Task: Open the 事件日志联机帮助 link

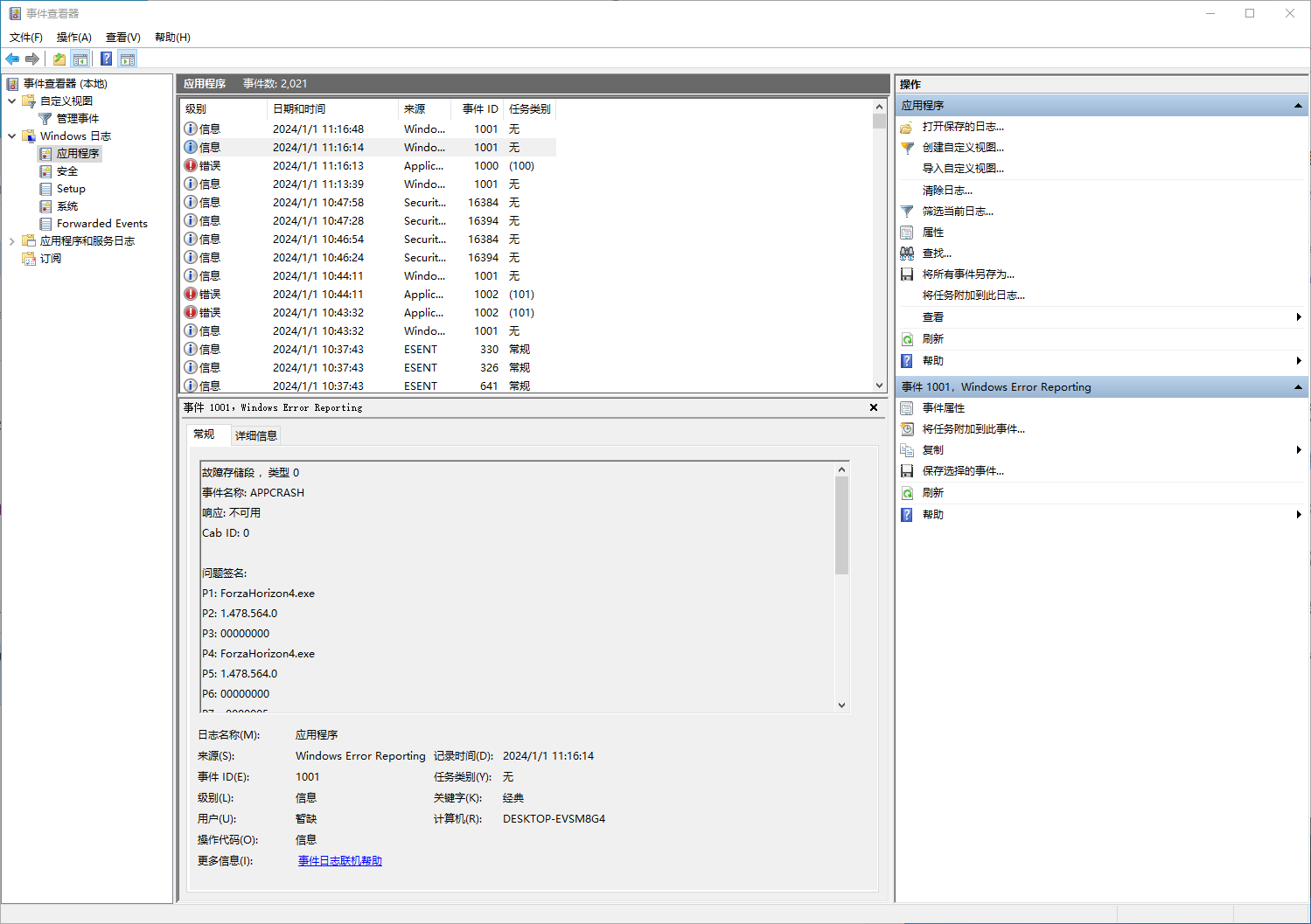Action: pos(340,861)
